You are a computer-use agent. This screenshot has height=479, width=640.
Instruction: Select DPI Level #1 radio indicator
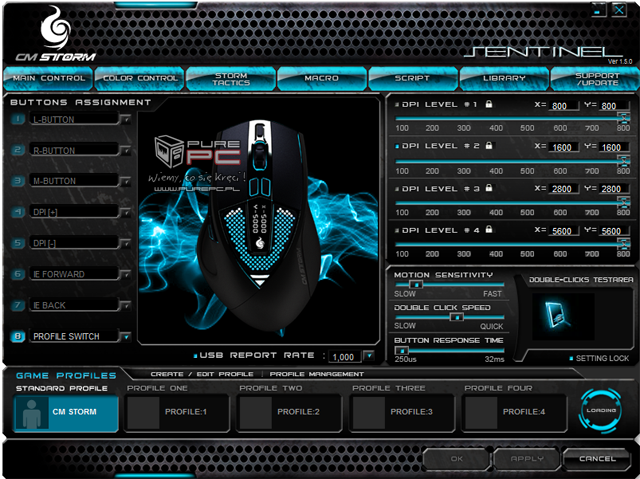397,104
